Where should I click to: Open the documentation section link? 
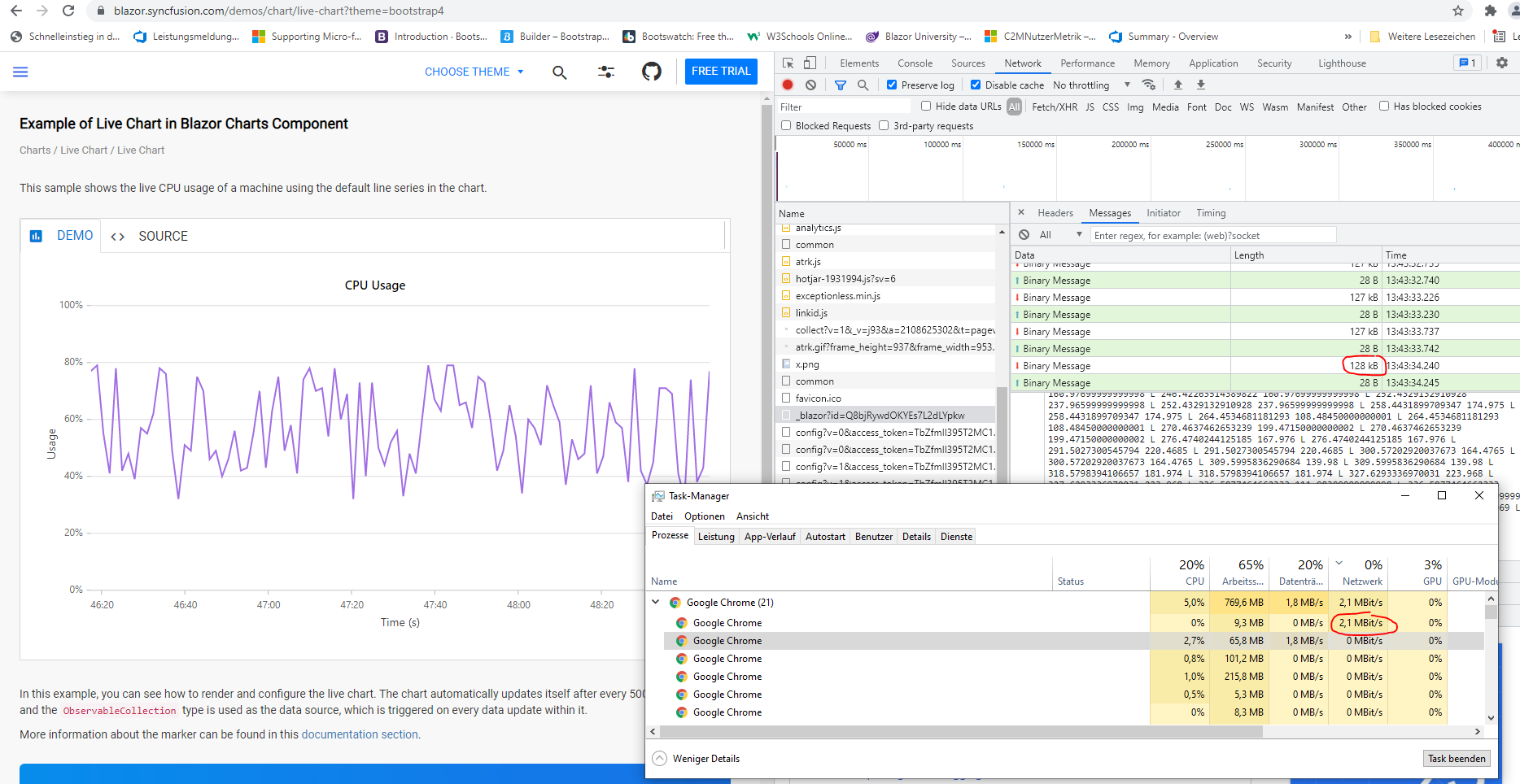[x=360, y=734]
